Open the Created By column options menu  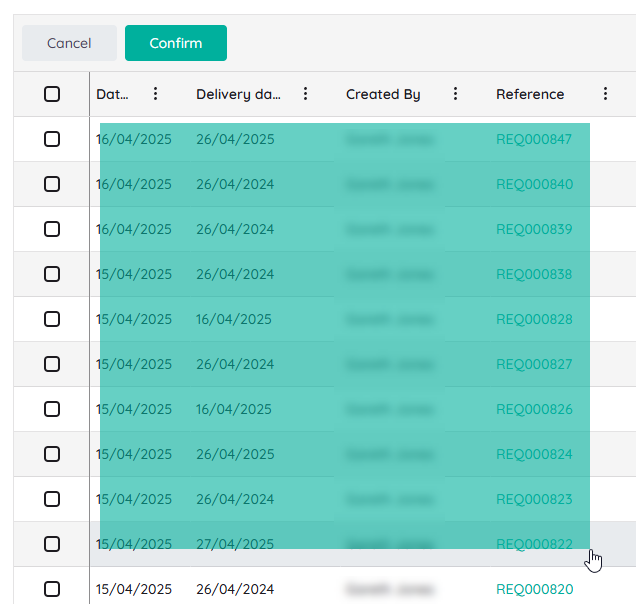tap(455, 94)
